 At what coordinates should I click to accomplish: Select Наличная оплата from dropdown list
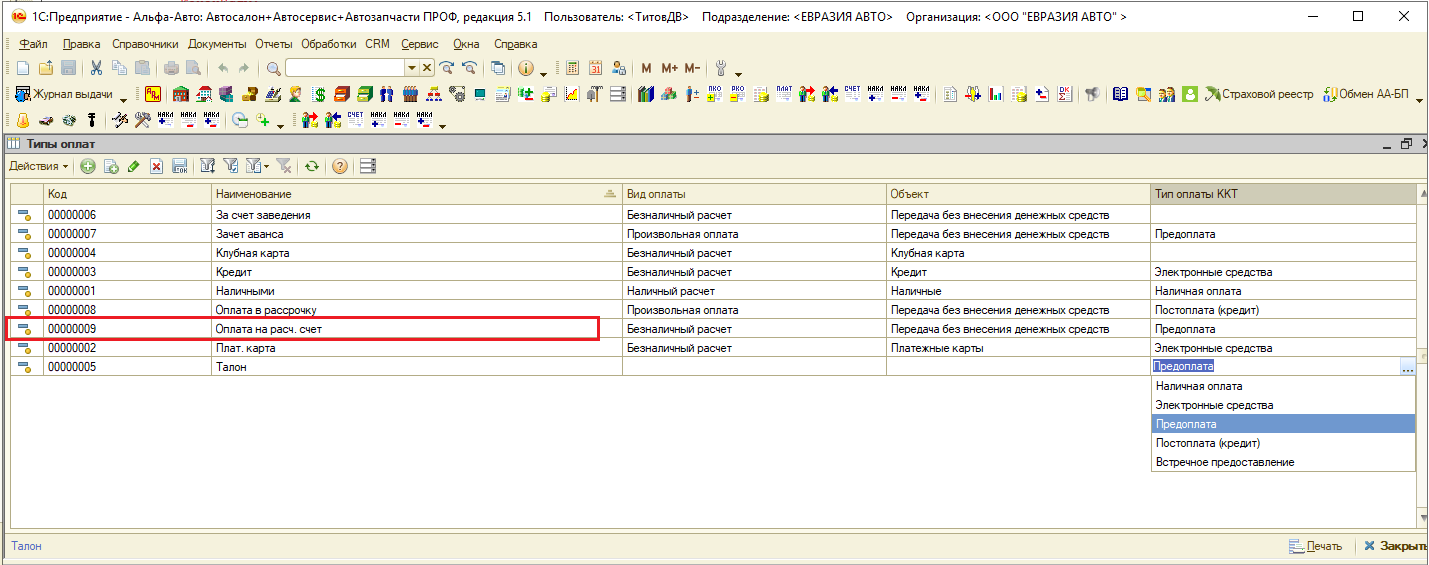click(1283, 386)
